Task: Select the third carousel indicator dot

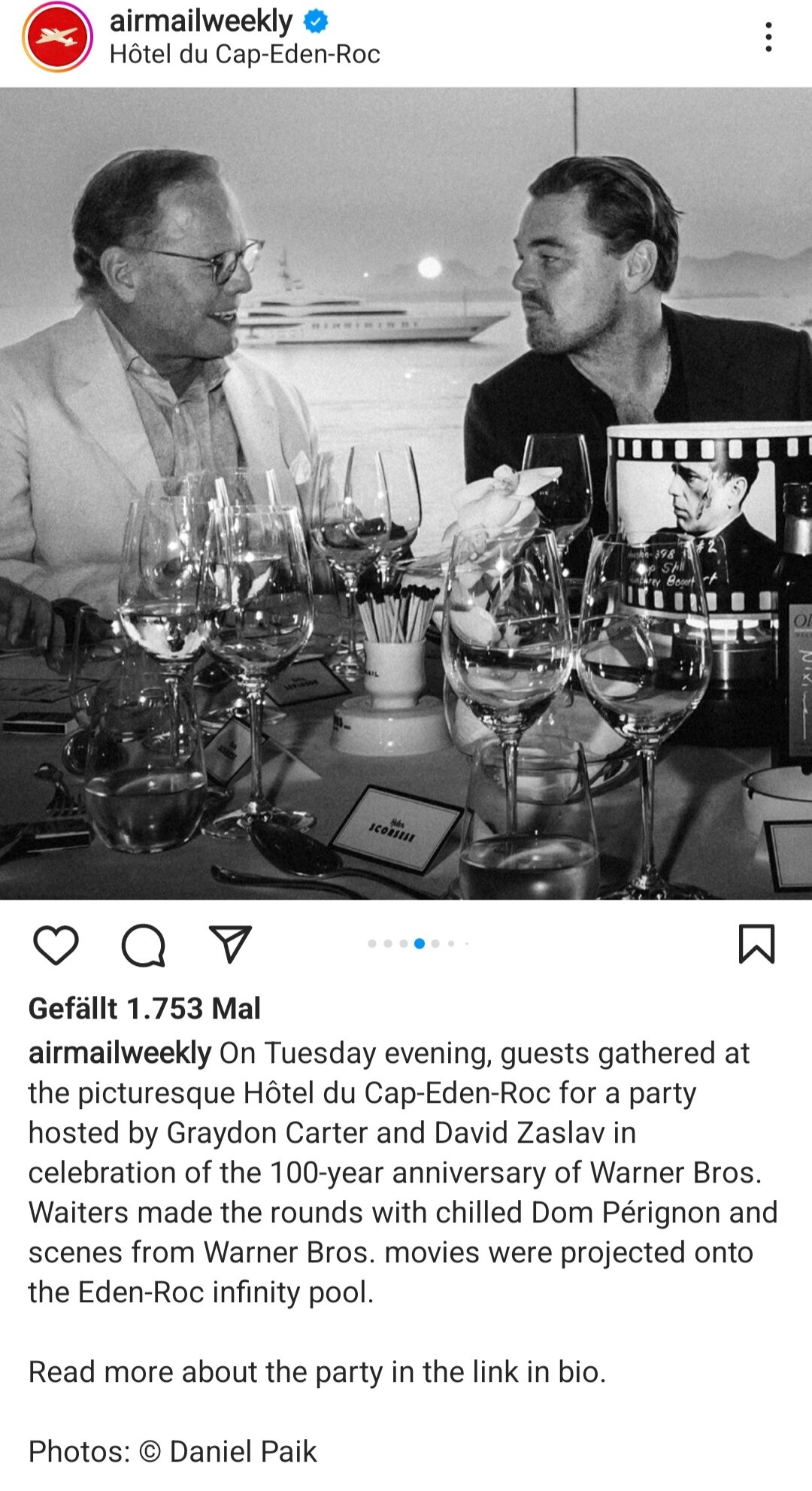Action: (x=404, y=943)
